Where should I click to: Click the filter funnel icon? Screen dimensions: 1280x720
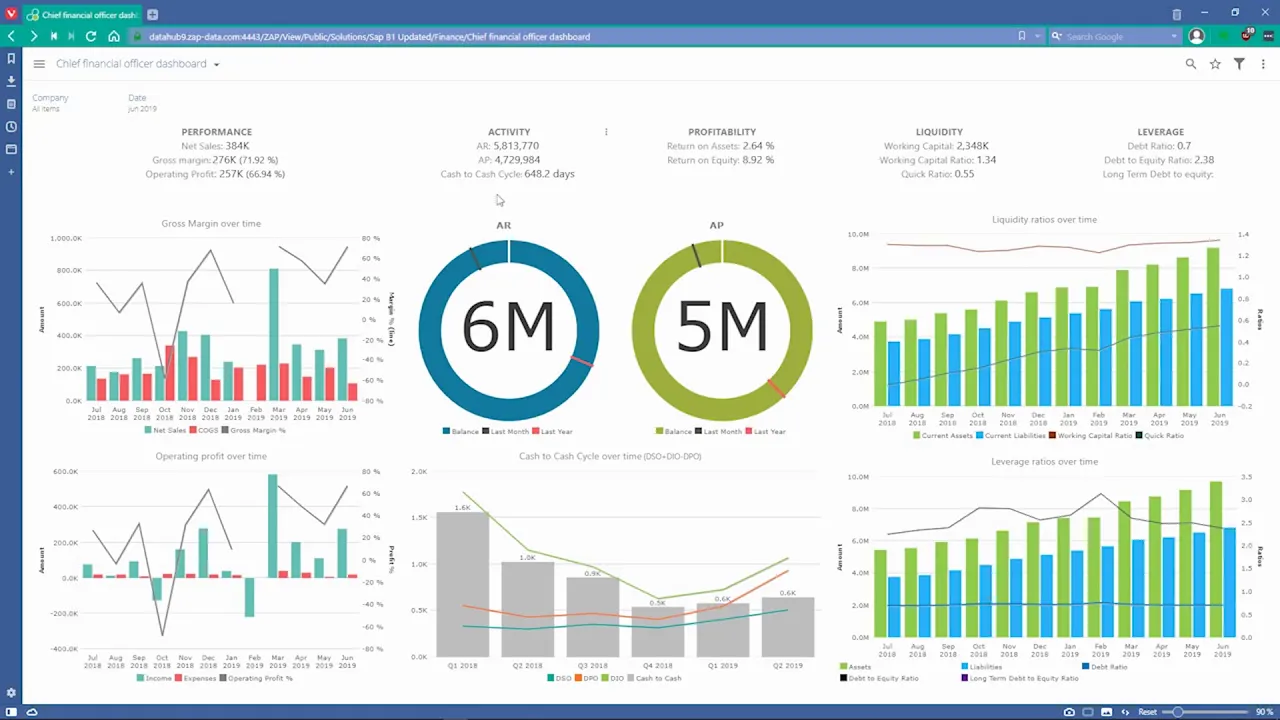pyautogui.click(x=1239, y=63)
